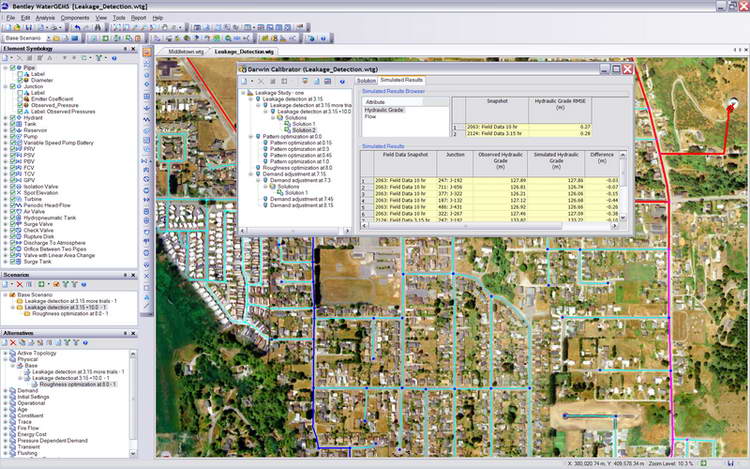Toggle the Pipe element checkbox
Viewport: 750px width, 469px height.
pyautogui.click(x=12, y=68)
